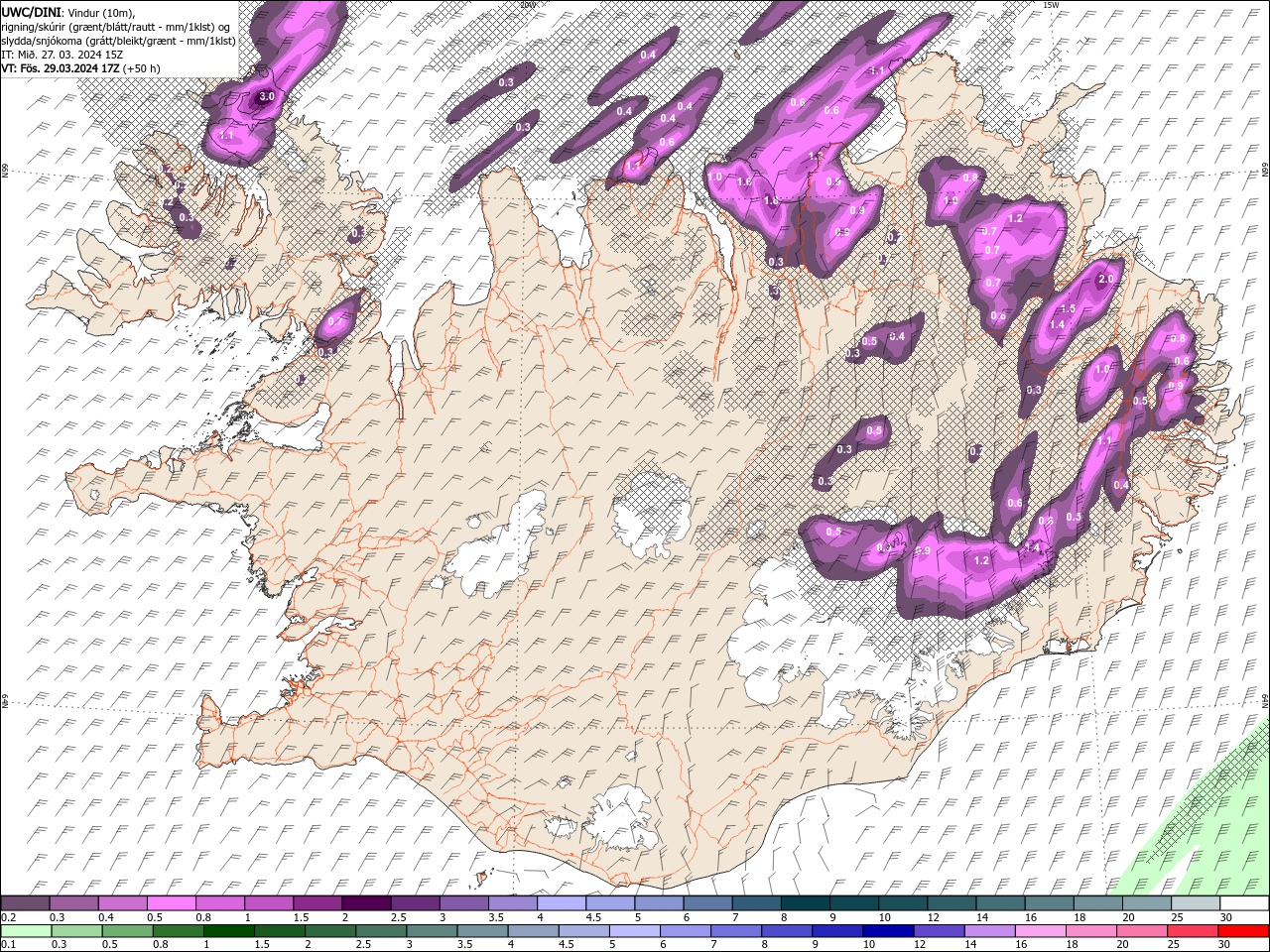Click the white 30 swatch in the upper legend row
This screenshot has width=1270, height=952.
click(1244, 903)
